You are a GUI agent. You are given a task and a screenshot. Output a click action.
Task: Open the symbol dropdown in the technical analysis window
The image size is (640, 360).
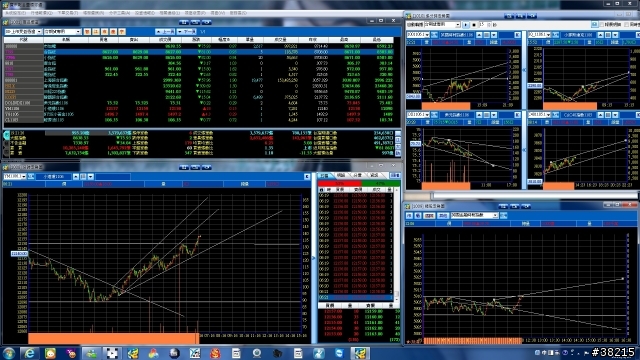(475, 216)
